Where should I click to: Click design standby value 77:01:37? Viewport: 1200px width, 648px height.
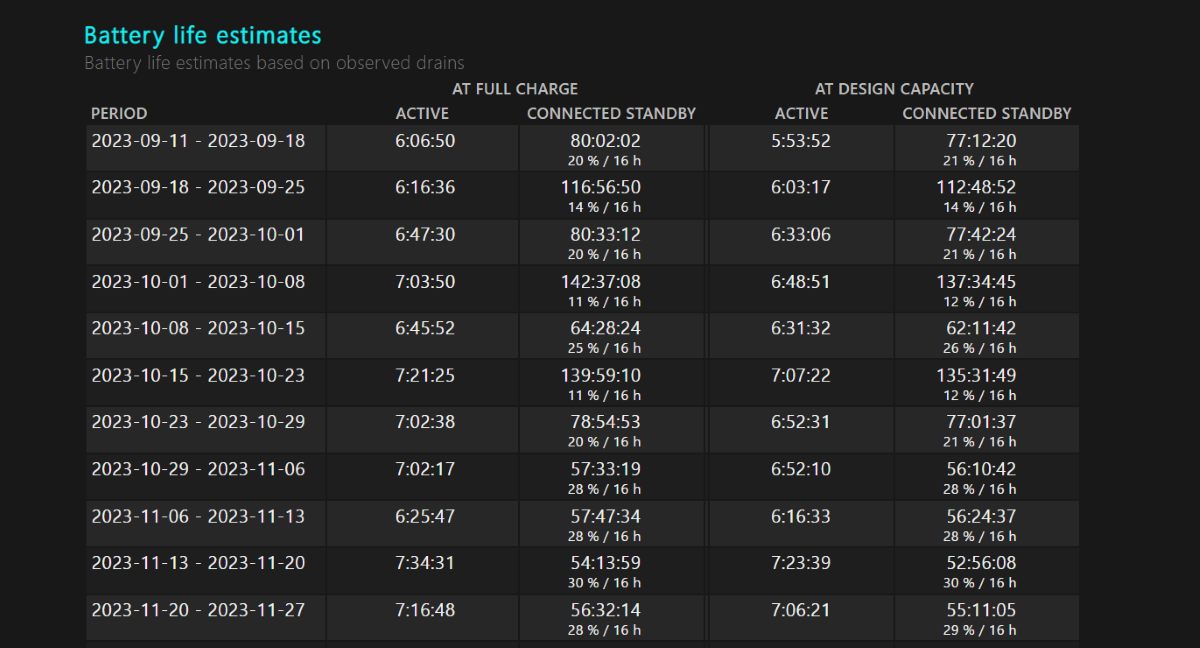[980, 422]
